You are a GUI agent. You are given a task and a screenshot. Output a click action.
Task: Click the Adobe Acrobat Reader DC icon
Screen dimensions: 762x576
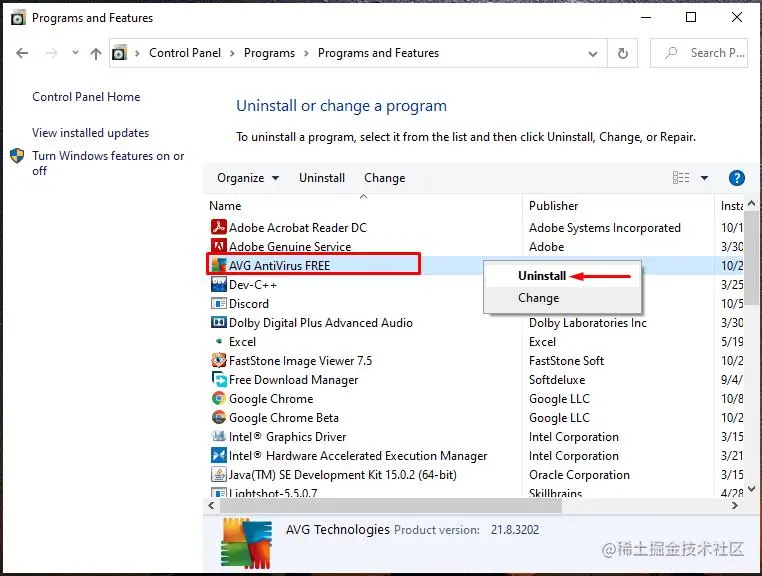click(x=219, y=227)
